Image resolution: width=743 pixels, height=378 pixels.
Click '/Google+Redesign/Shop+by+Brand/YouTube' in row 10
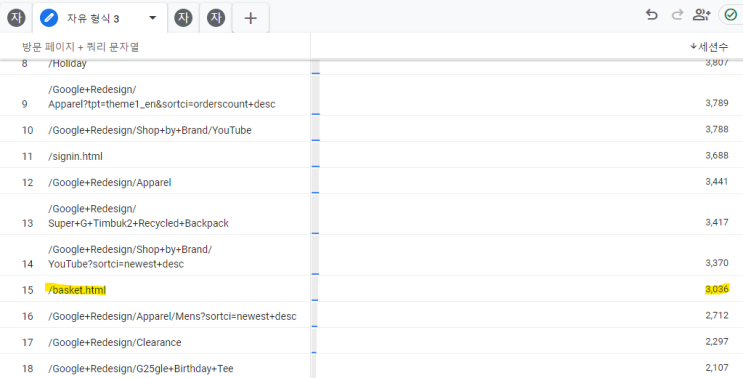pos(150,130)
